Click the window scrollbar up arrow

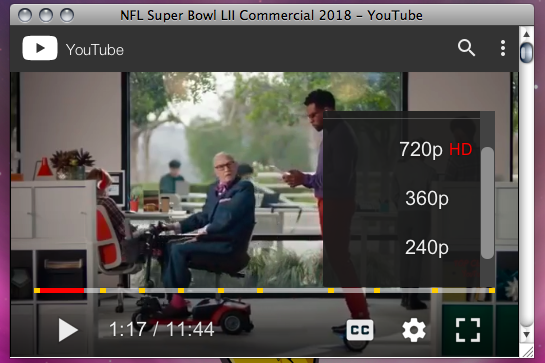pos(526,34)
